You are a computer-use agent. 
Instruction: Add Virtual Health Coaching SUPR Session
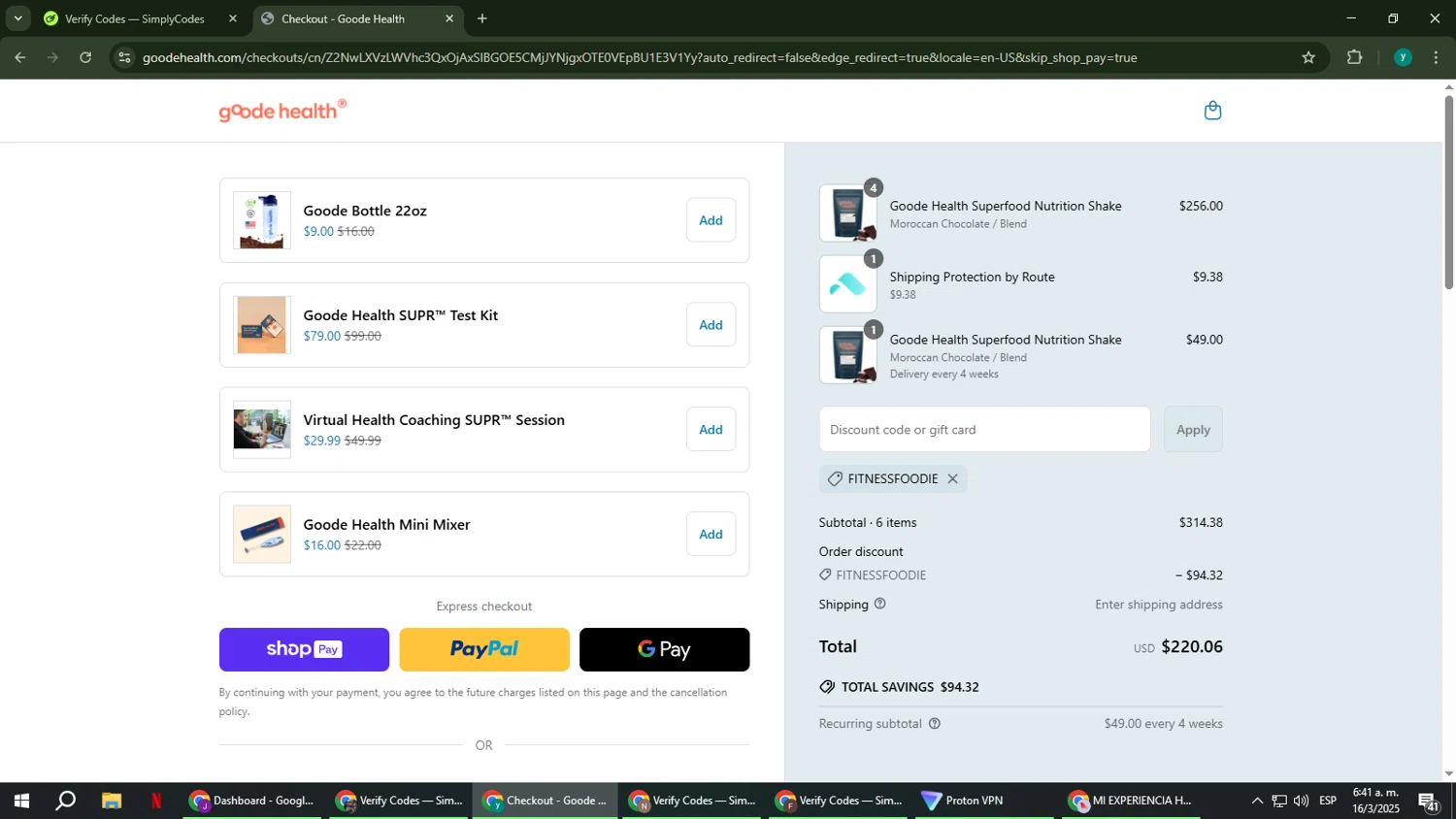tap(711, 430)
